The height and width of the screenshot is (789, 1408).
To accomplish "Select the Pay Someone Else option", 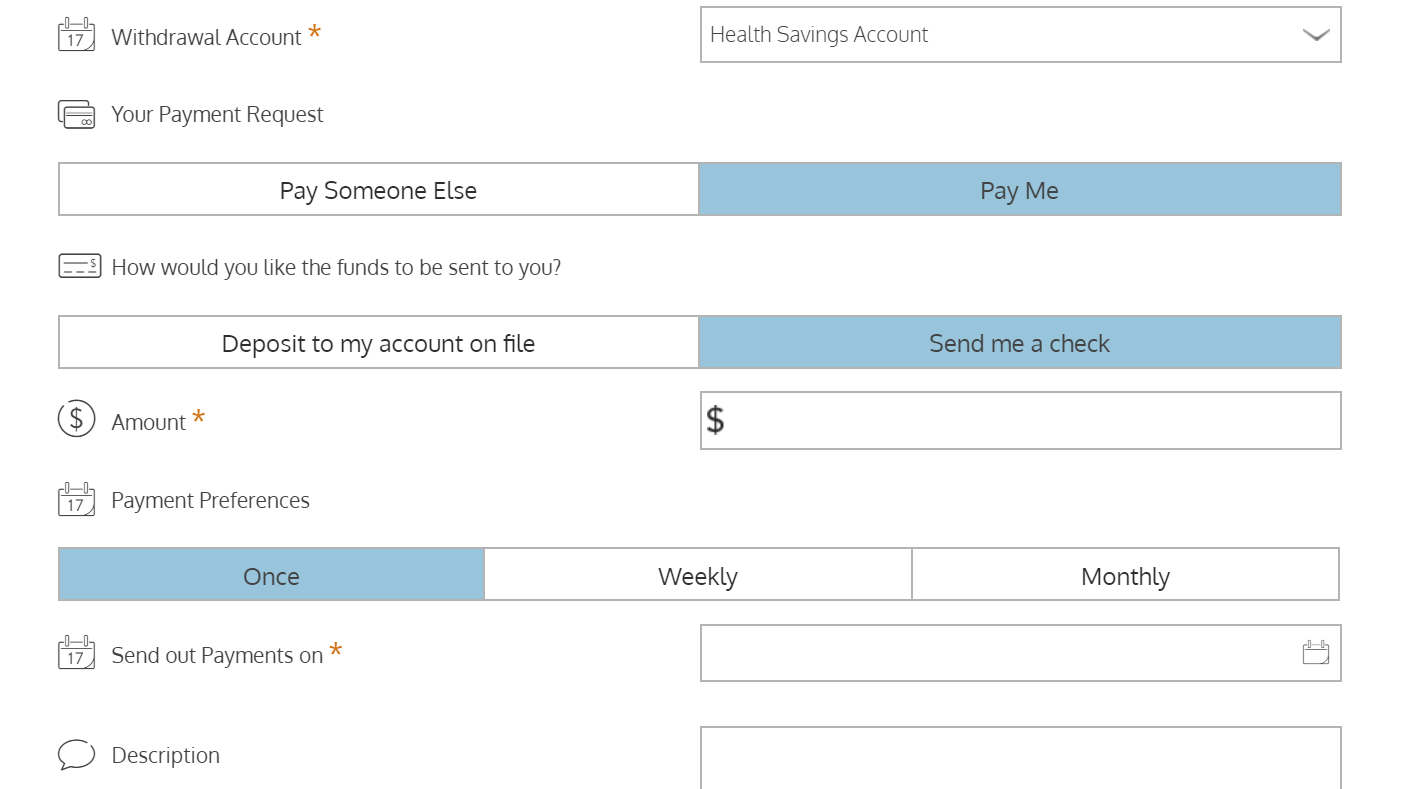I will coord(378,190).
